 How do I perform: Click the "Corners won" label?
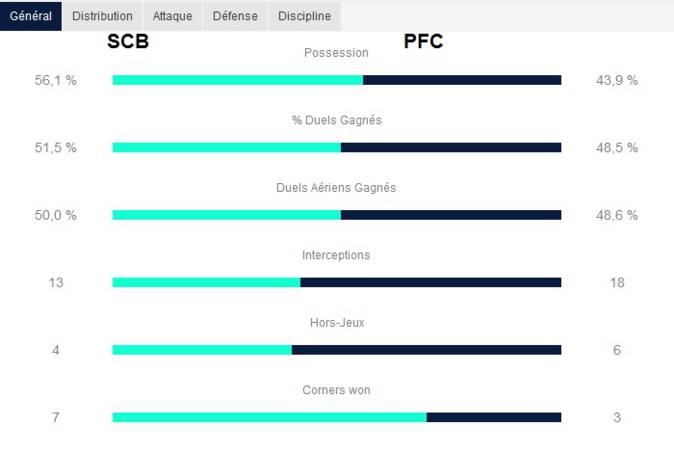coord(336,390)
